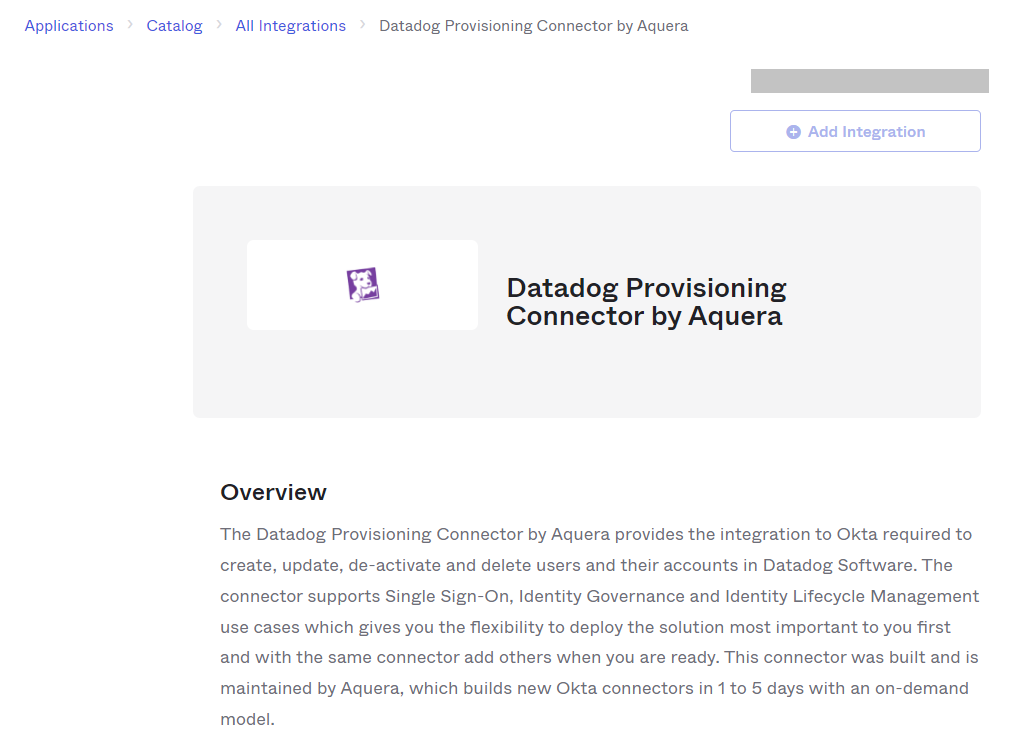The height and width of the screenshot is (749, 1034).
Task: Click the chevron after All Integrations breadcrumb
Action: click(361, 25)
